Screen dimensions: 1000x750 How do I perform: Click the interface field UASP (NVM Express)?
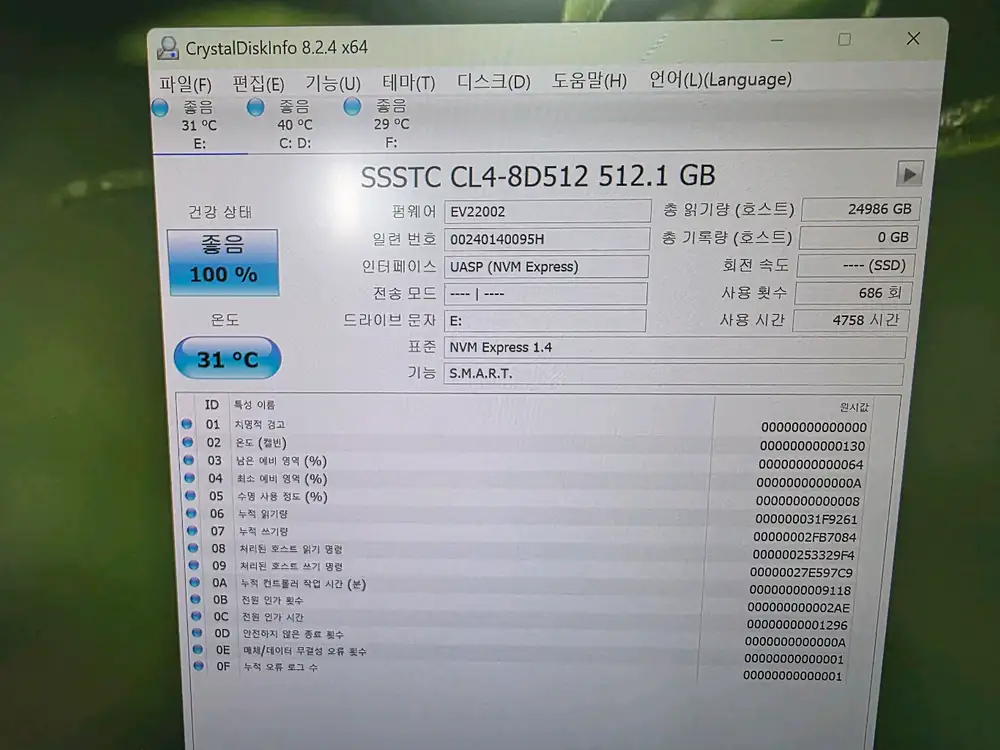546,267
